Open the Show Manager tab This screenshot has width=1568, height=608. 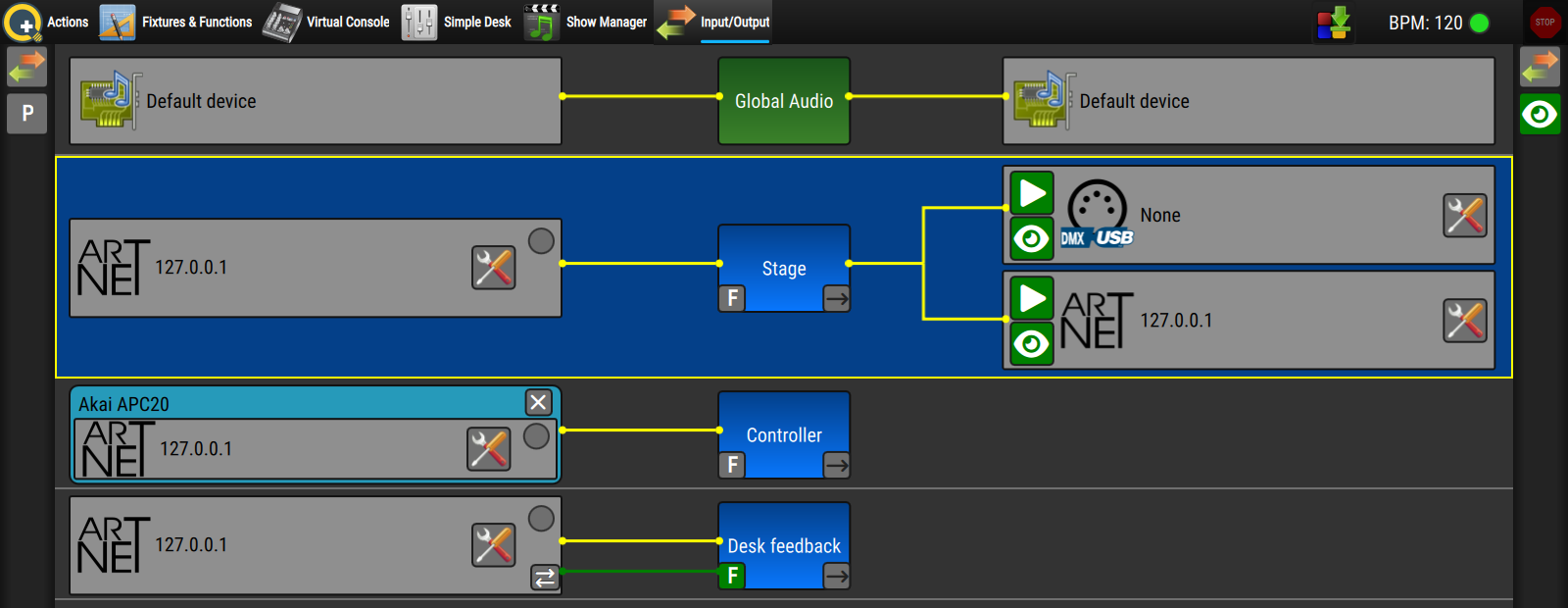[x=585, y=22]
